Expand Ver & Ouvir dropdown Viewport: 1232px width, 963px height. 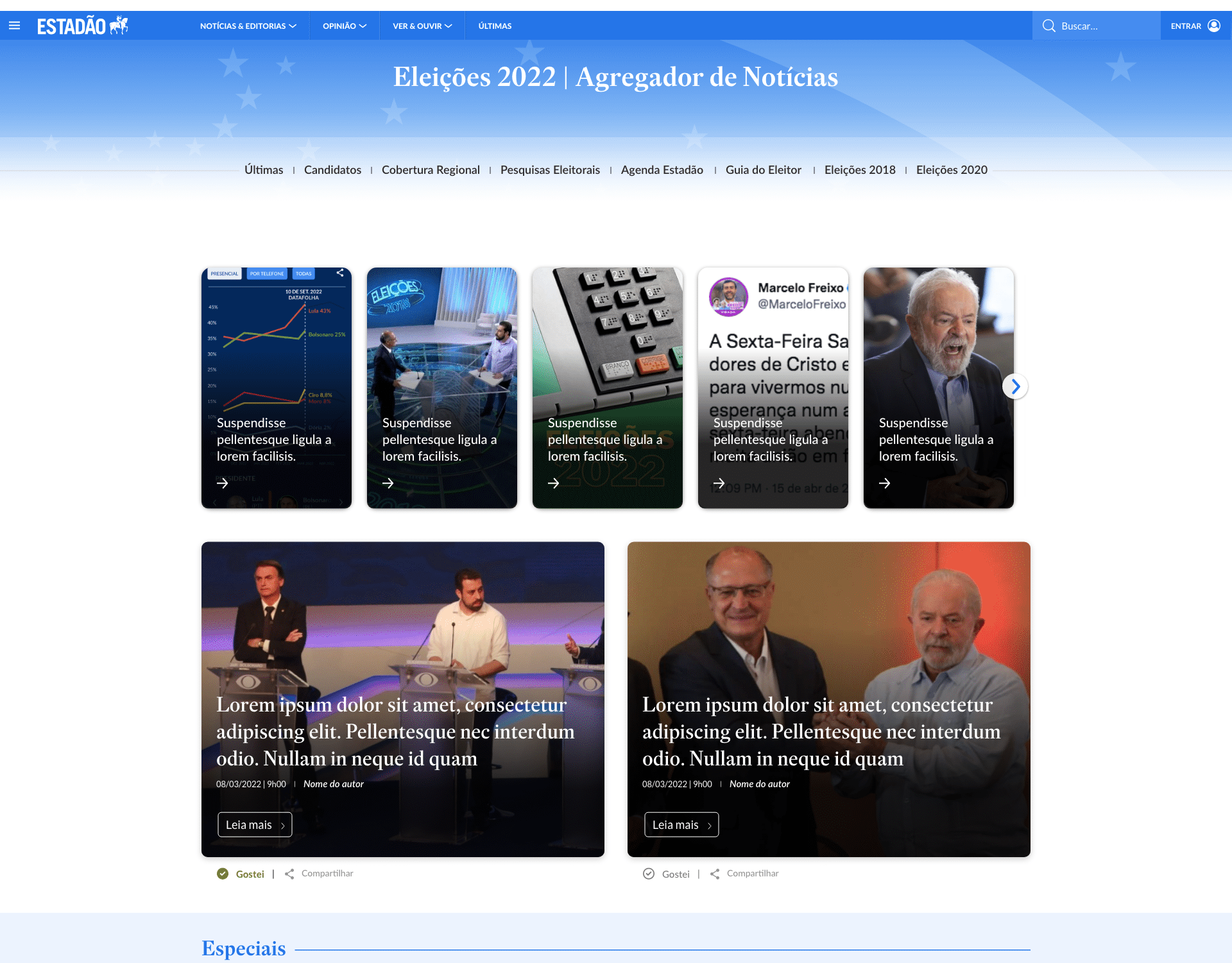coord(422,26)
